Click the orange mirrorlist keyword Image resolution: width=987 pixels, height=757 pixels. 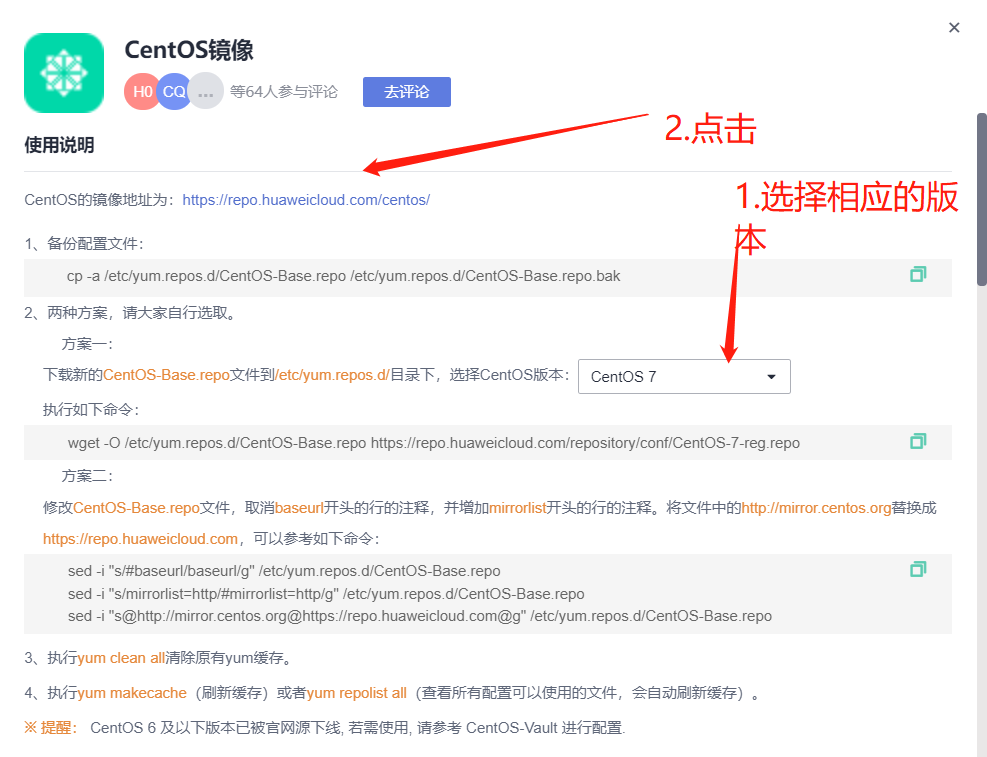(x=517, y=508)
